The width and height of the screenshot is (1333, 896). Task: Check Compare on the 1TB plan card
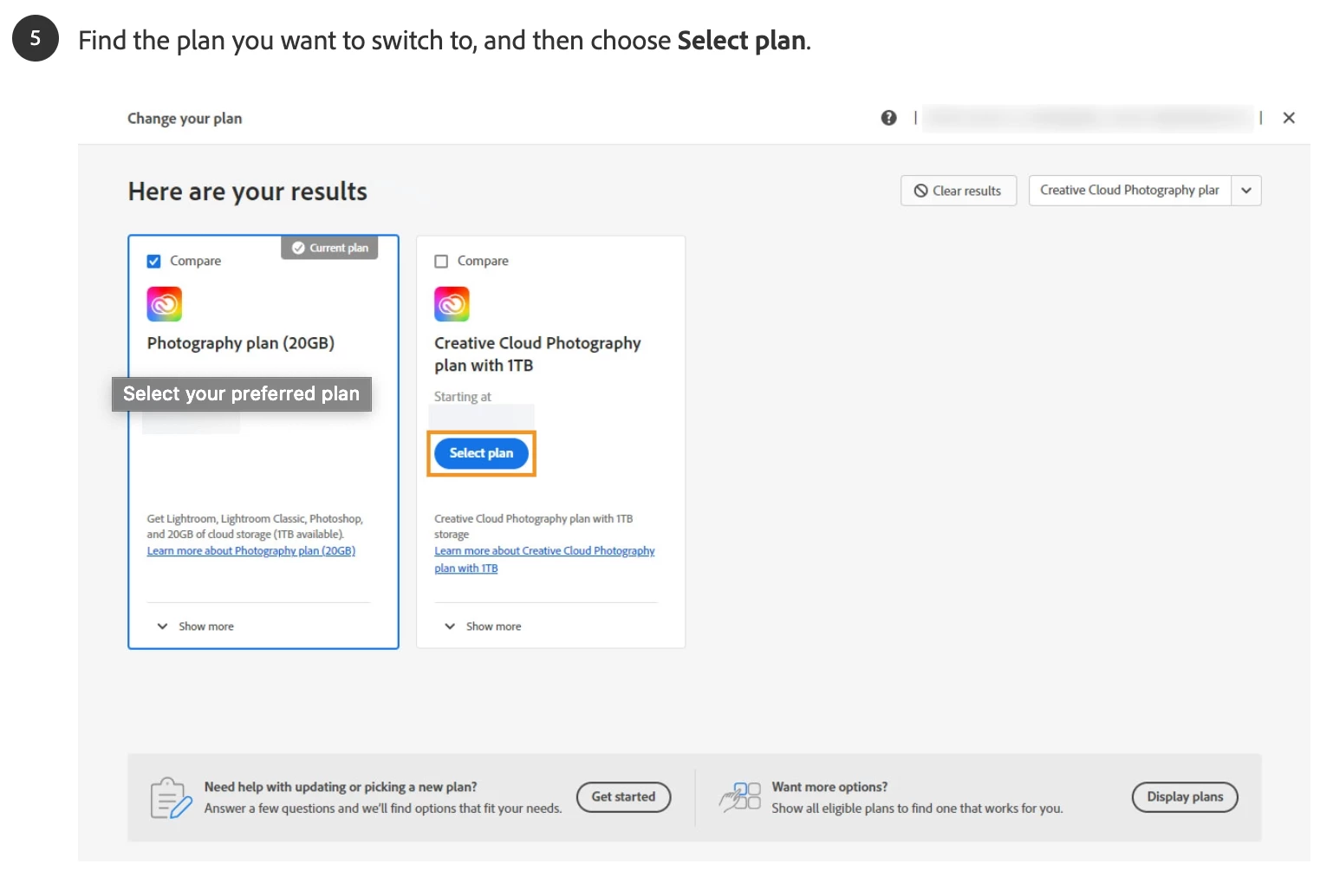pos(441,261)
